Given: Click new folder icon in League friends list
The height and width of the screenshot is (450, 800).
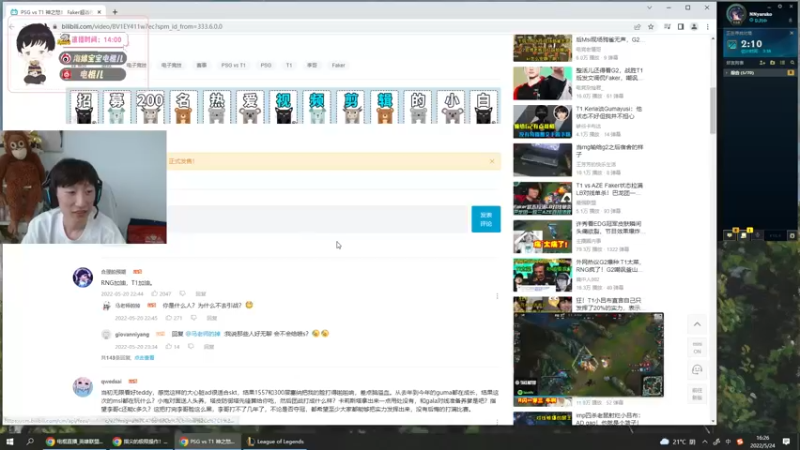Looking at the screenshot, I should (x=772, y=63).
